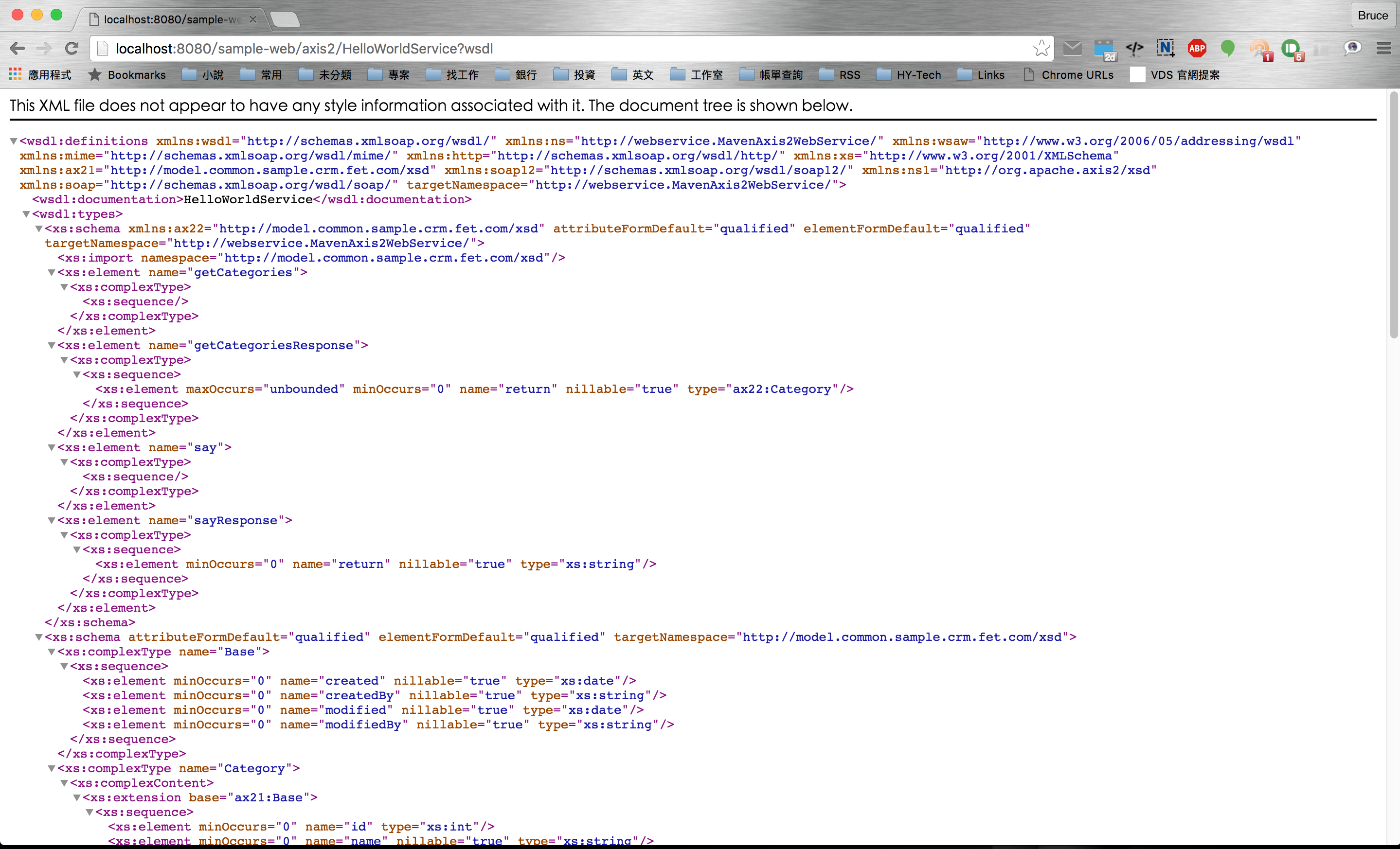The height and width of the screenshot is (849, 1400).
Task: Open the 專案 bookmark folder
Action: coord(389,75)
